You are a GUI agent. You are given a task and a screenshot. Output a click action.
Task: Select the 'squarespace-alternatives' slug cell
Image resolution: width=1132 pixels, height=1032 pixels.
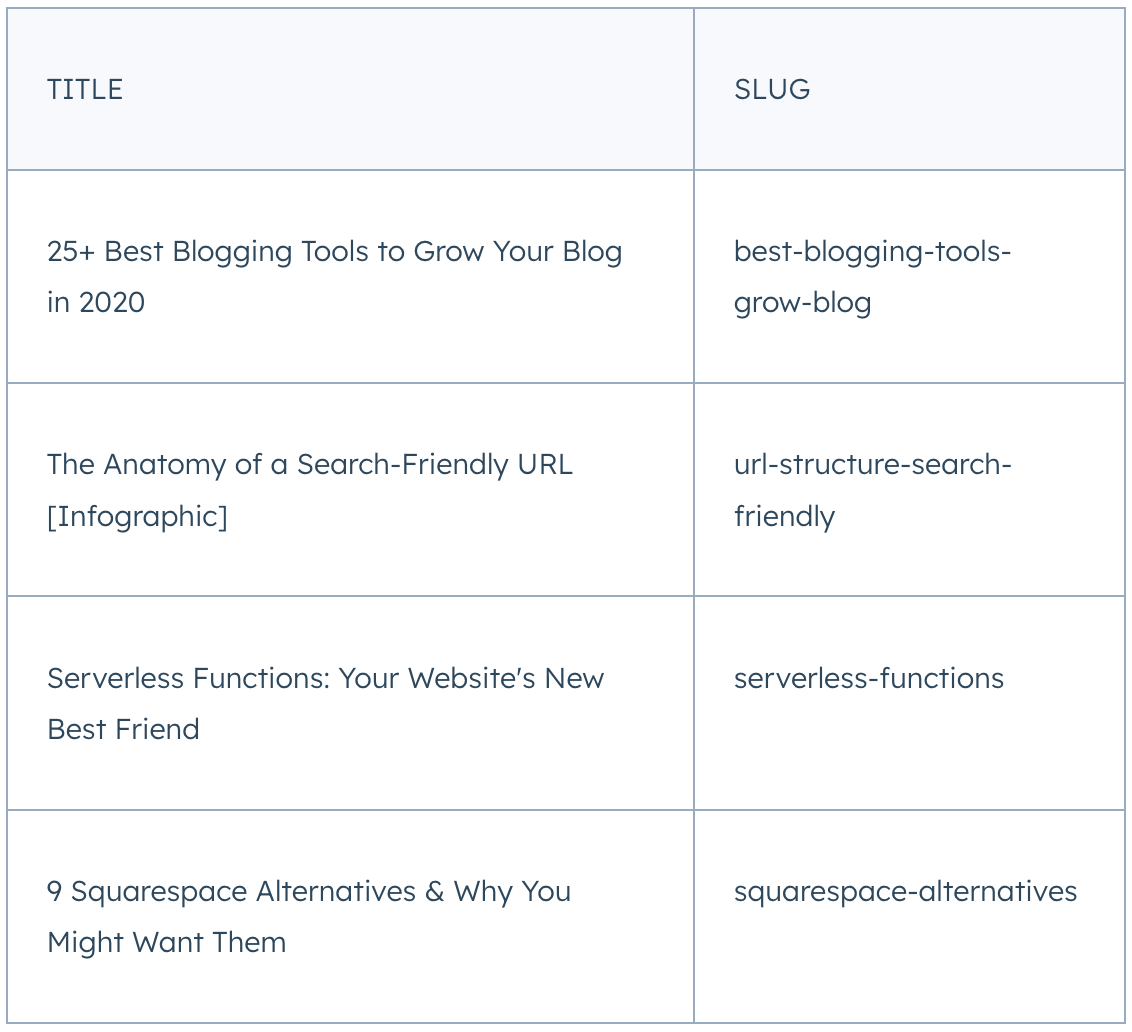pos(909,916)
